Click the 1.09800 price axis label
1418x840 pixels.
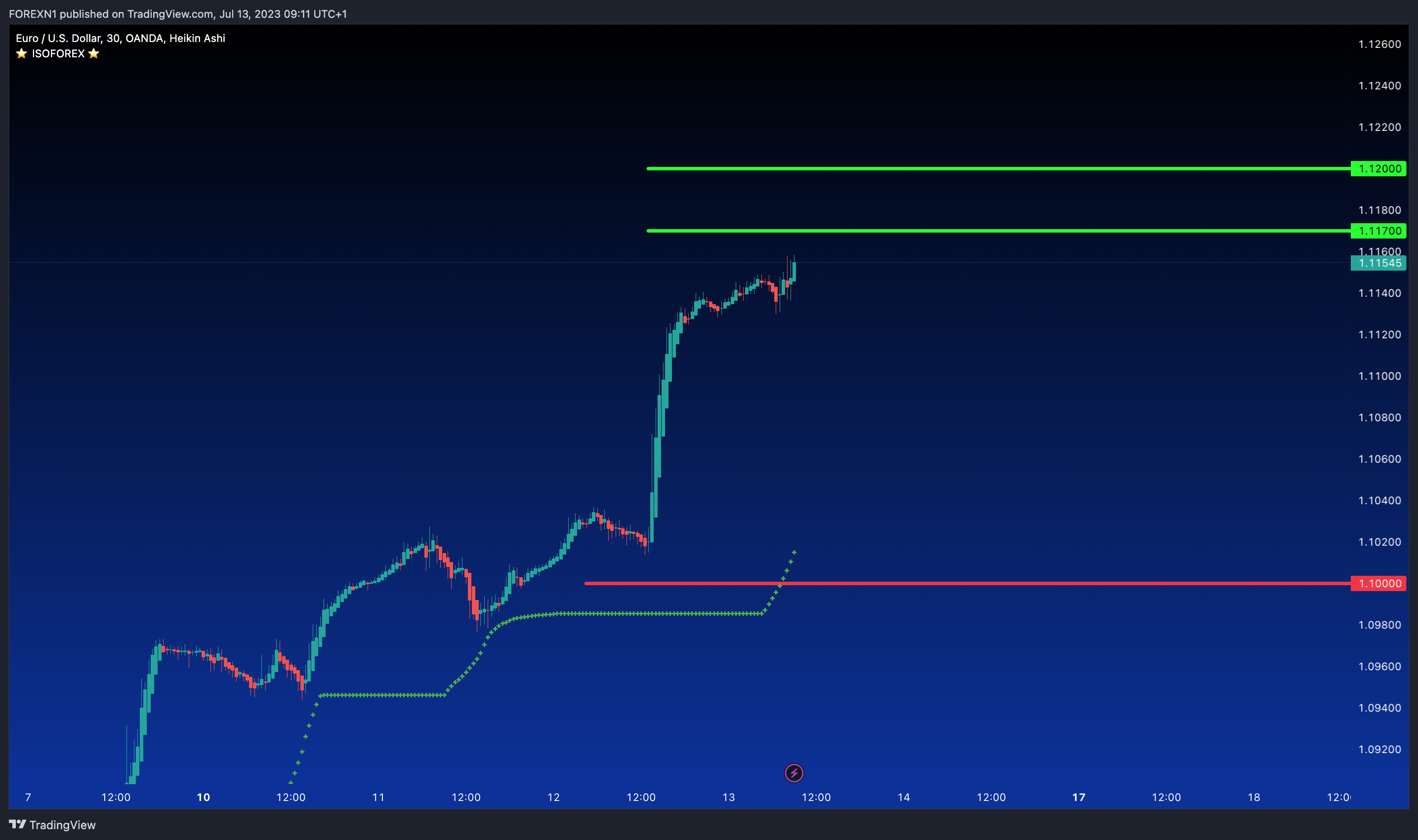click(1379, 625)
